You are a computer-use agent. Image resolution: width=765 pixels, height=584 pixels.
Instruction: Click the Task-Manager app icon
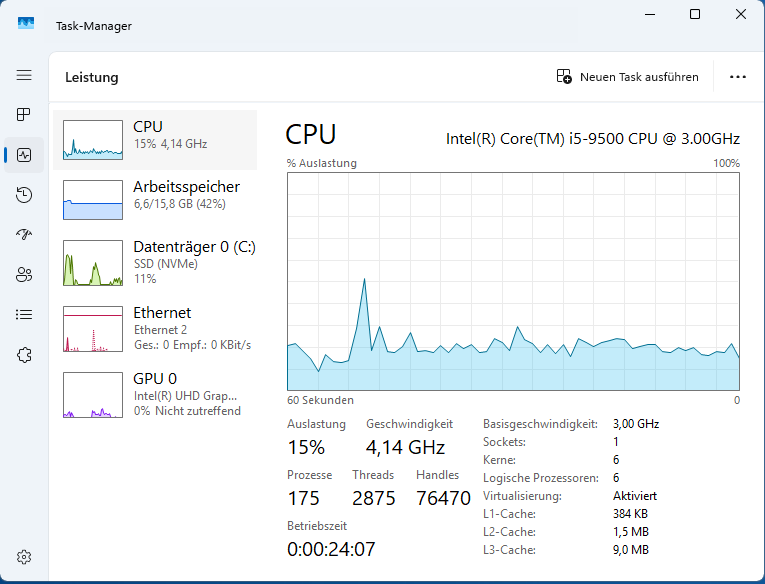[x=26, y=23]
